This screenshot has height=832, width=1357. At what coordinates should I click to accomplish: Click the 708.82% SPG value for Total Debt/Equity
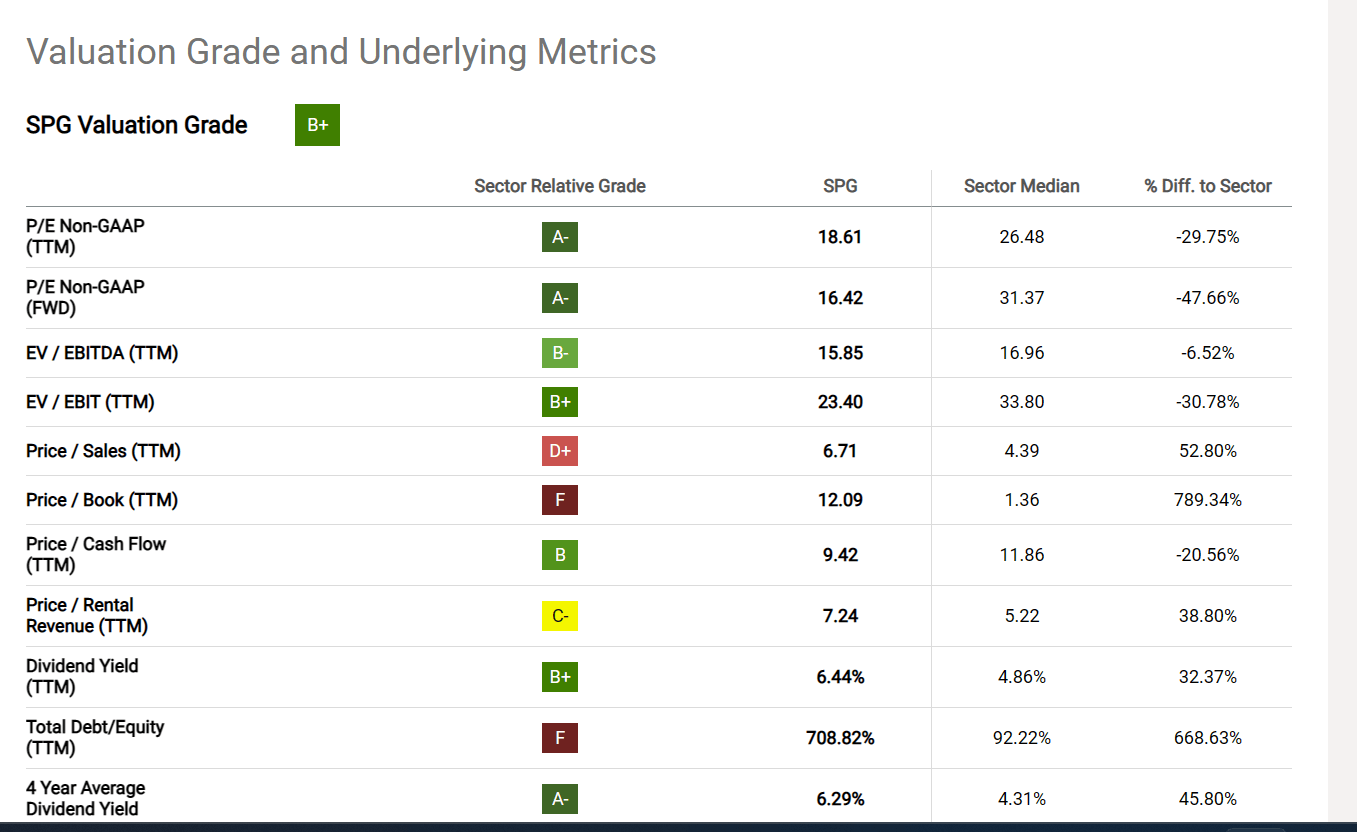pos(840,738)
